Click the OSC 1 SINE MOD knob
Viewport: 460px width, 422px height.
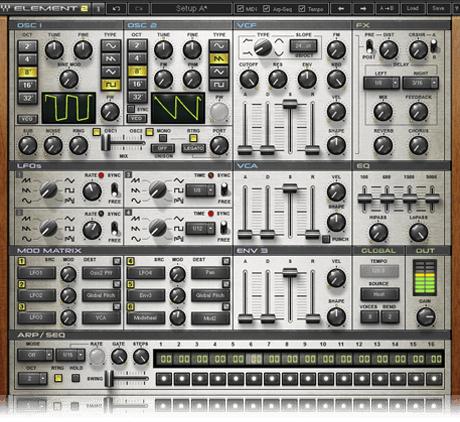pyautogui.click(x=69, y=79)
